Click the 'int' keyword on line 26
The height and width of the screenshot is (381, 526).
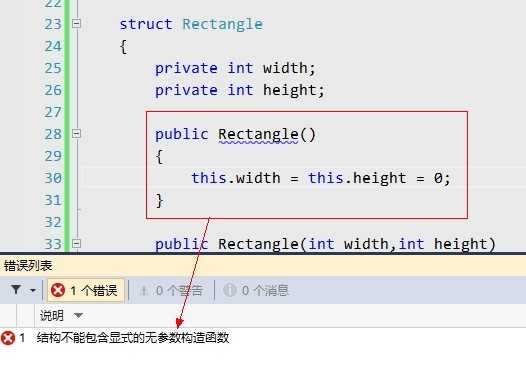pos(240,90)
